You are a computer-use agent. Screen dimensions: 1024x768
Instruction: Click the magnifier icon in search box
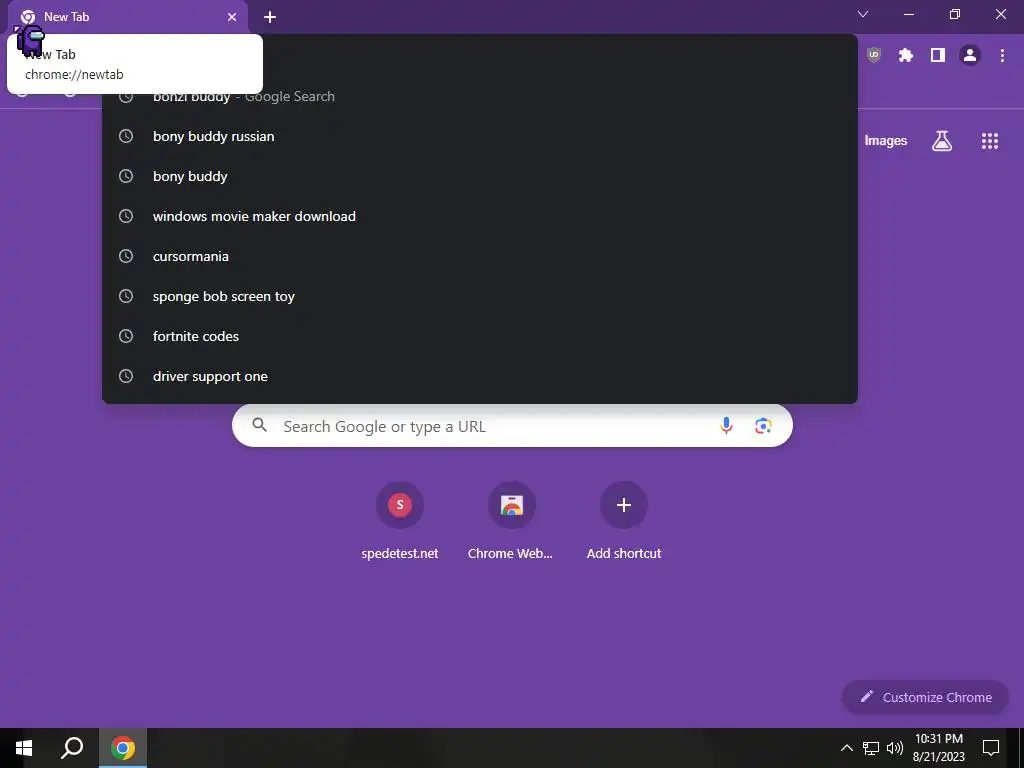tap(259, 425)
